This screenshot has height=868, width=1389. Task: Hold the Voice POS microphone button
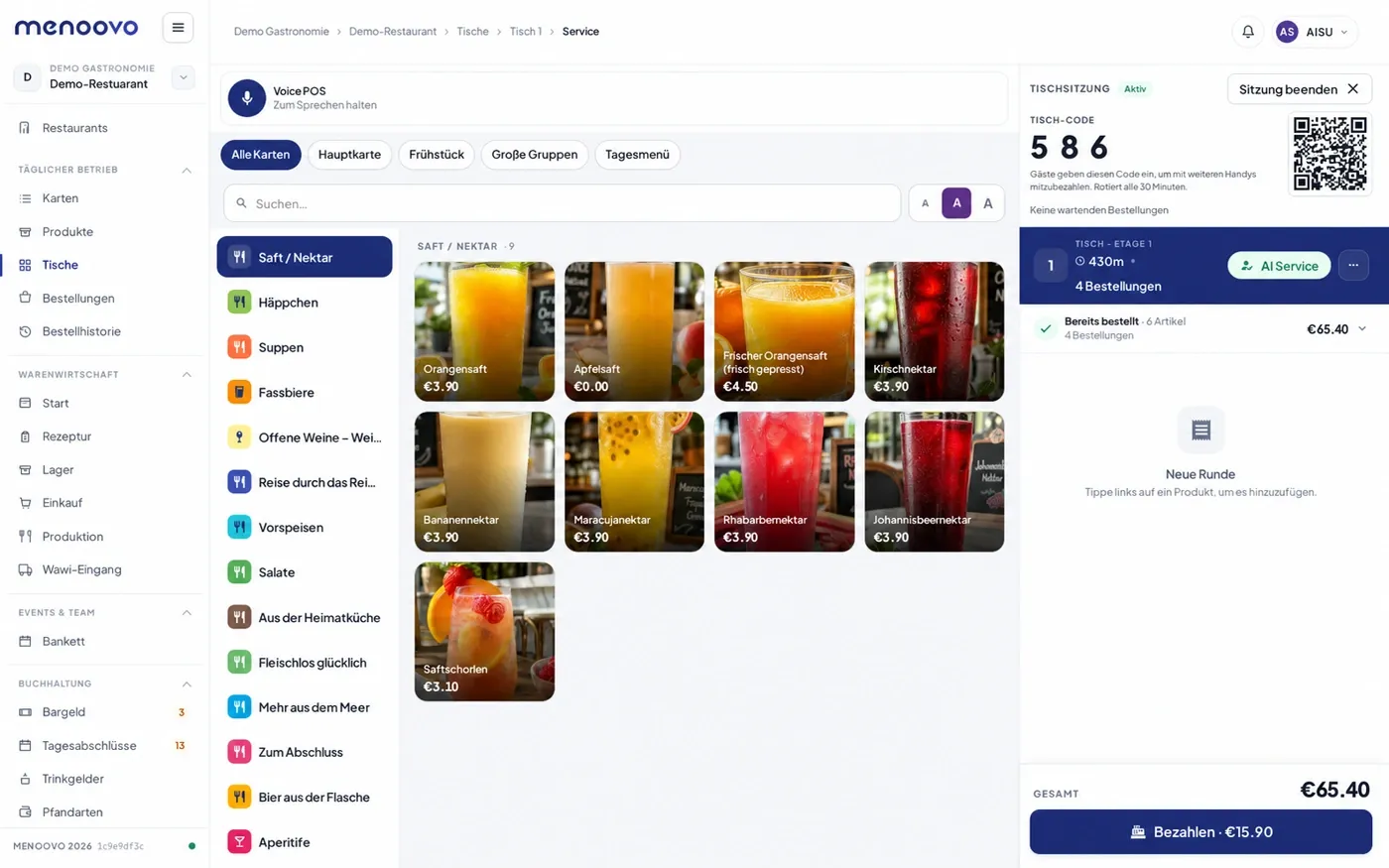pyautogui.click(x=247, y=98)
